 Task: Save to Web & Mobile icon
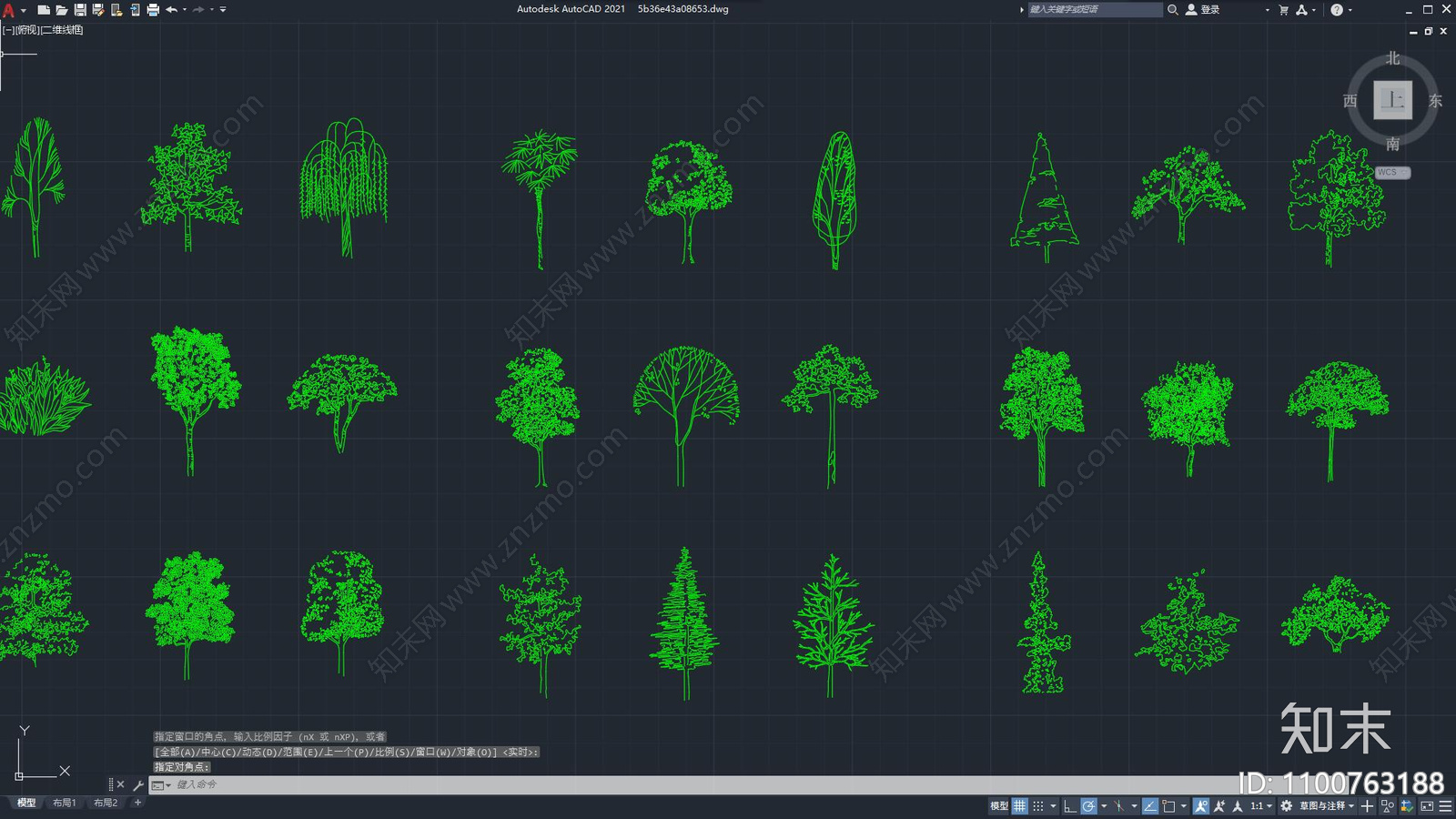[136, 10]
